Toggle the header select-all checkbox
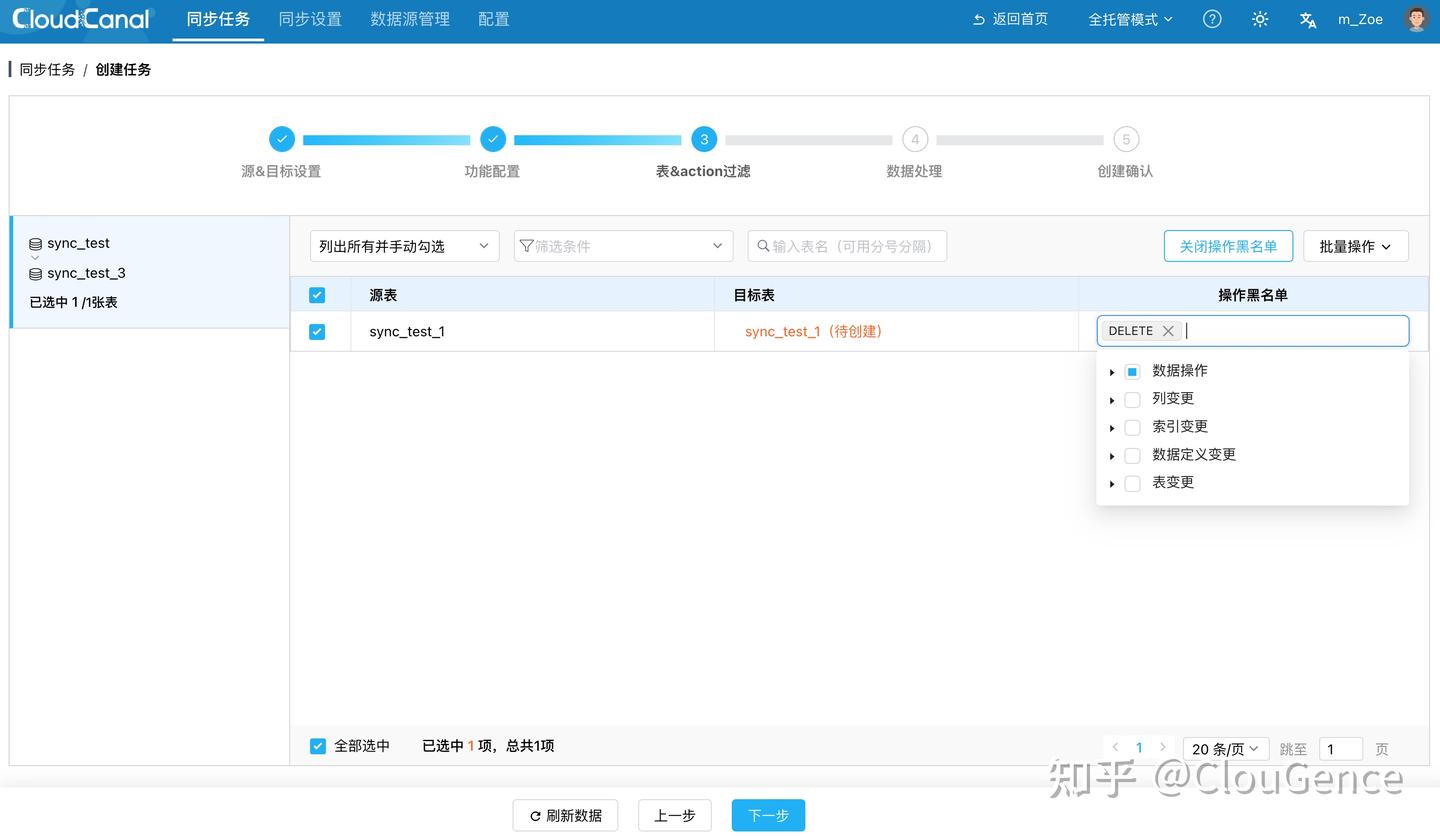 click(x=317, y=295)
